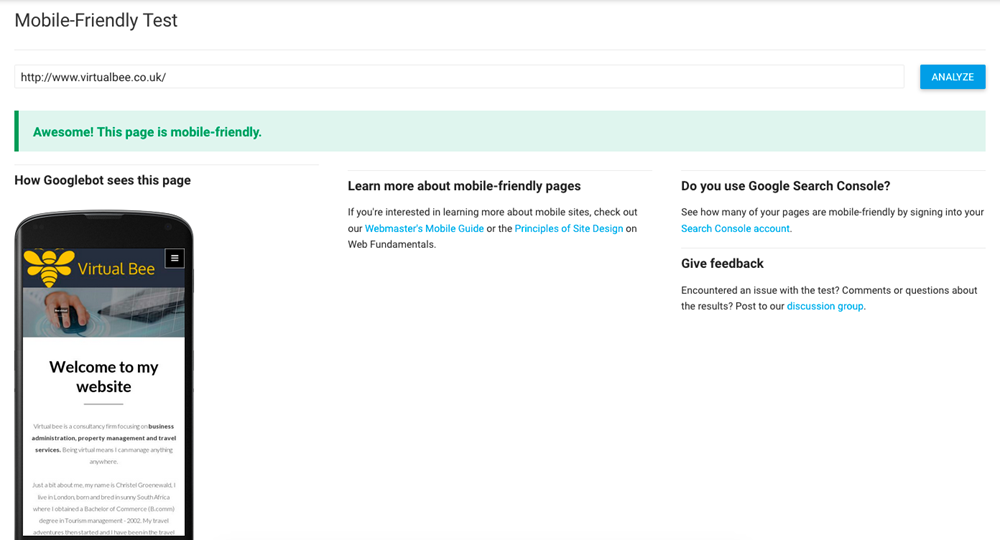
Task: Open the hamburger menu in phone preview
Action: [x=175, y=258]
